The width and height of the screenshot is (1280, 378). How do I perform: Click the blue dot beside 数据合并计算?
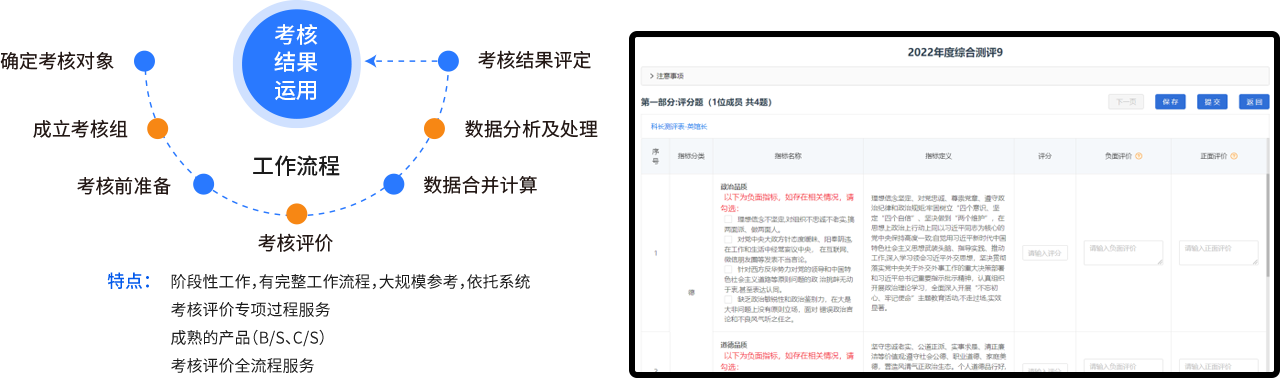coord(393,183)
